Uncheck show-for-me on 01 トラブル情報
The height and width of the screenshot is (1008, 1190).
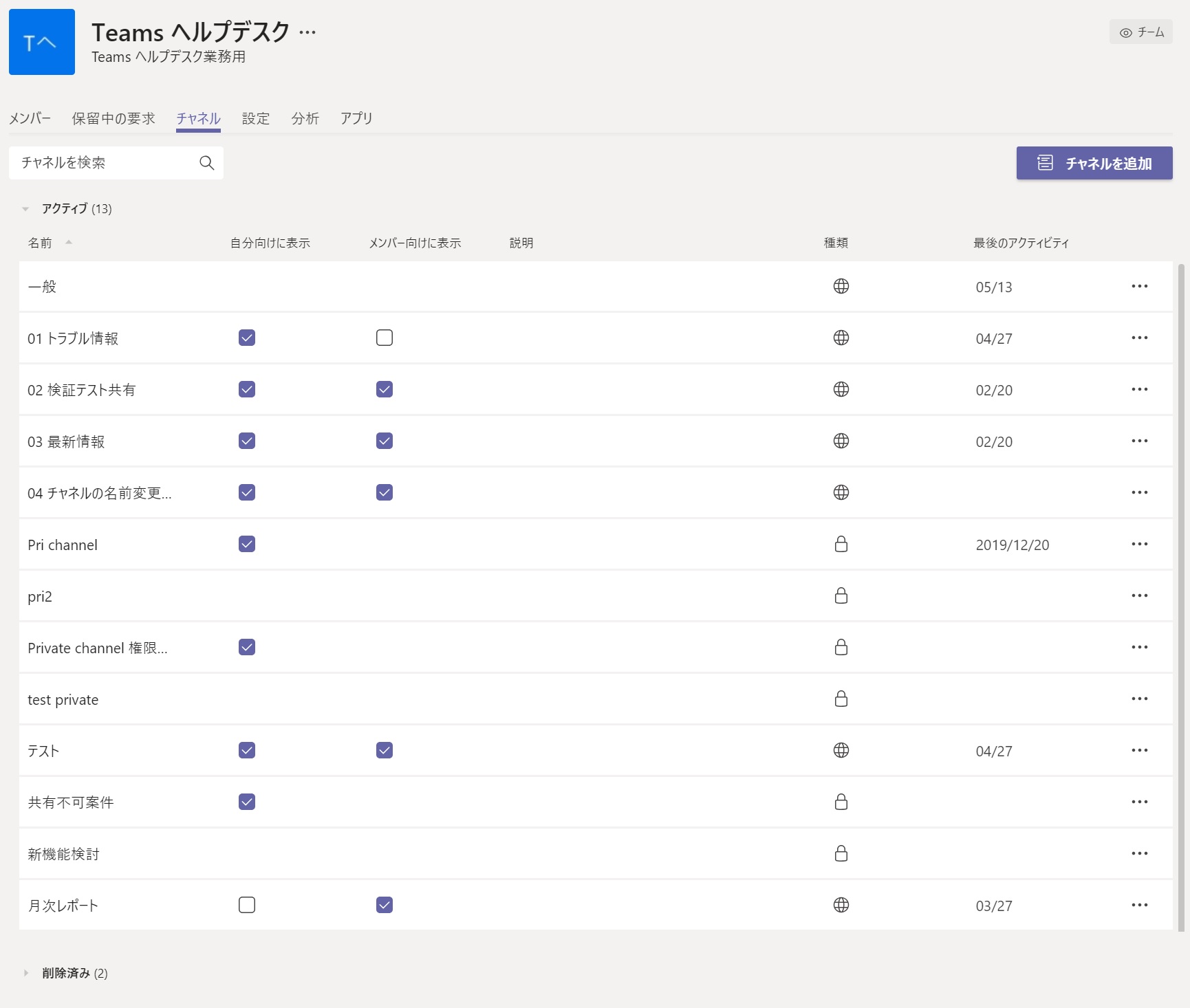point(247,338)
